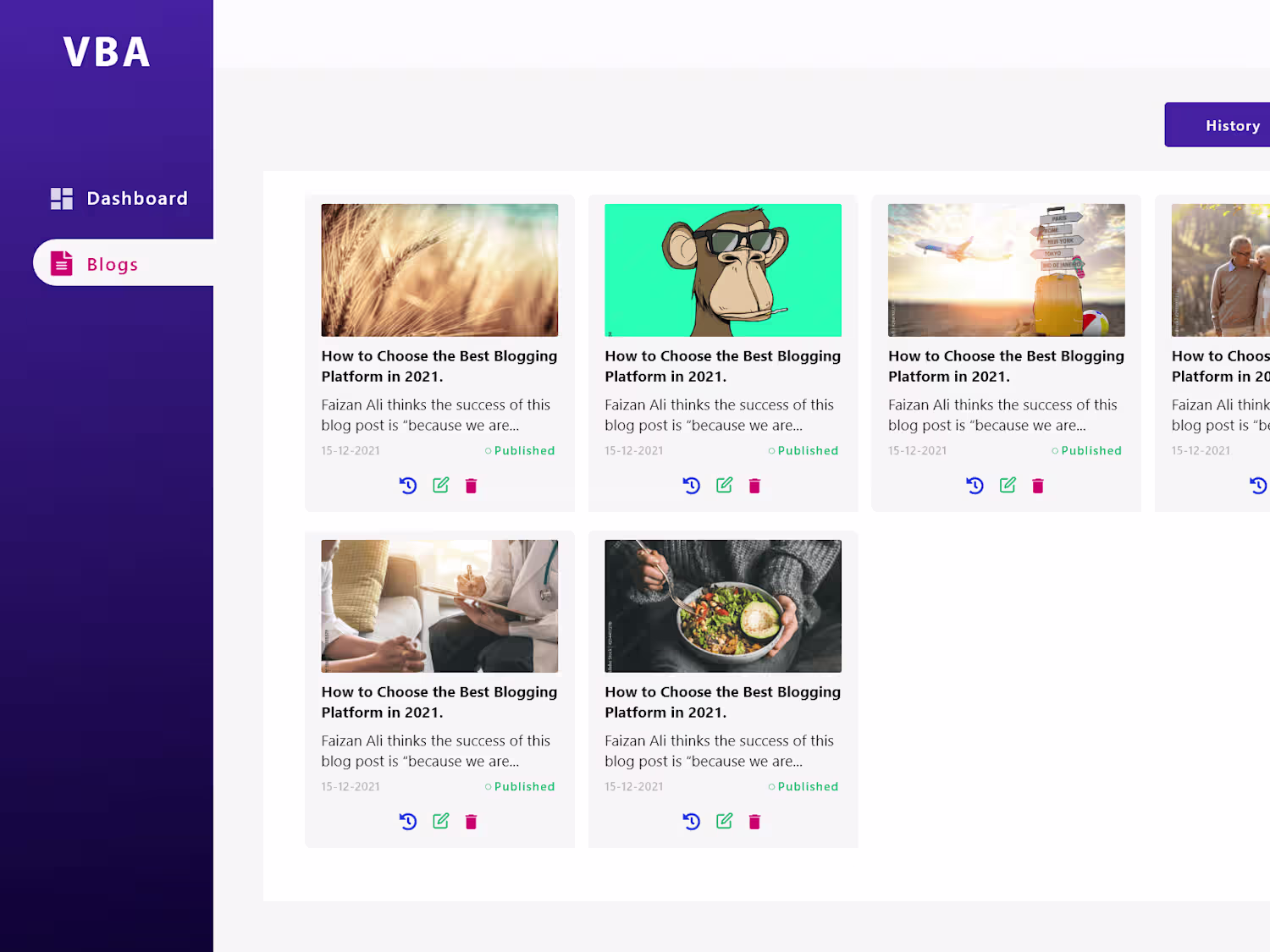Click the 15-12-2021 date on the airplane card

[x=918, y=451]
